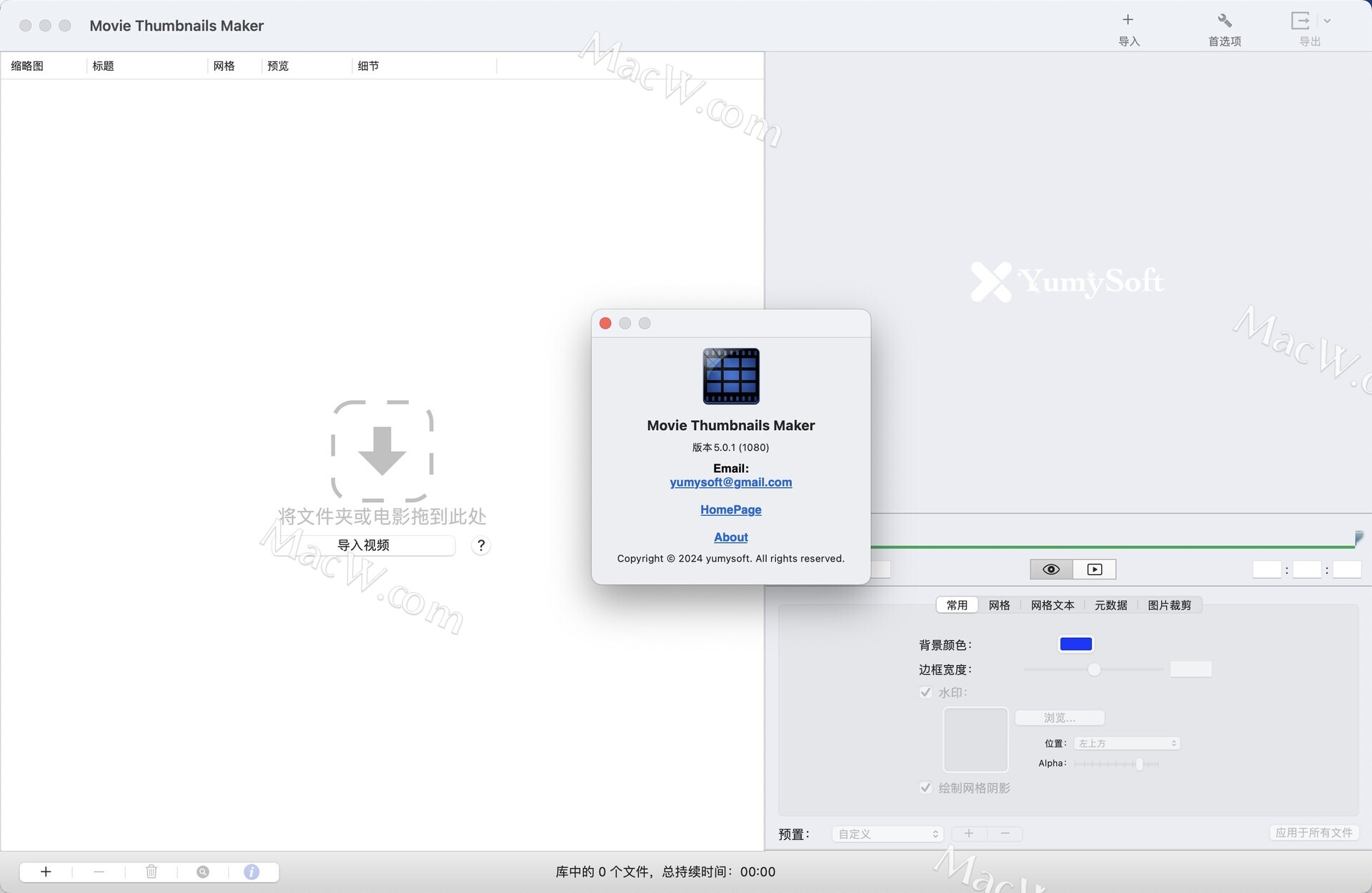The image size is (1372, 893).
Task: Toggle the eye preview mode button
Action: coord(1051,569)
